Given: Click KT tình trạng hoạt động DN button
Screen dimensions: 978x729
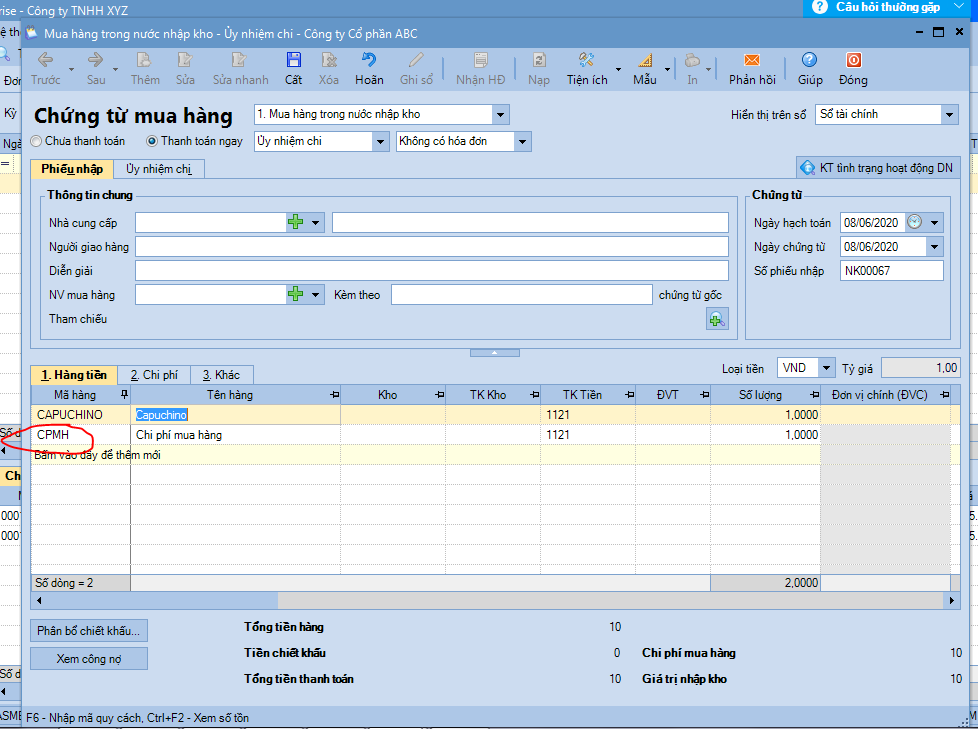Looking at the screenshot, I should click(878, 168).
